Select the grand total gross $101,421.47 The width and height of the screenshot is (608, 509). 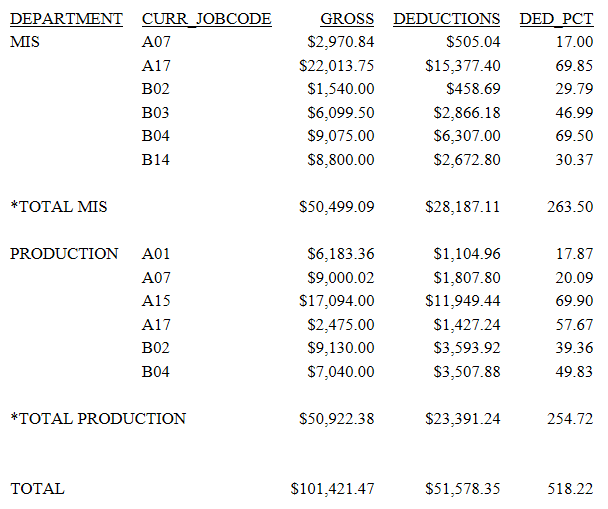[x=332, y=489]
